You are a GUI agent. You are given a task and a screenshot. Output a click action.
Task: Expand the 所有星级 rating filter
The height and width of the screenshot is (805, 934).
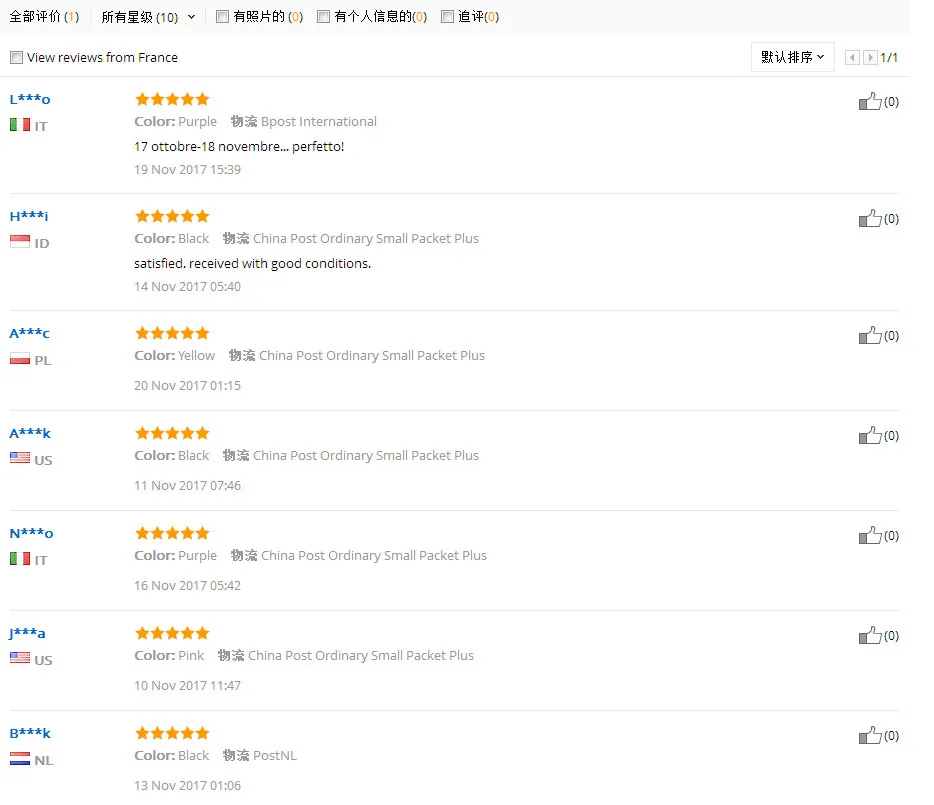click(x=148, y=17)
